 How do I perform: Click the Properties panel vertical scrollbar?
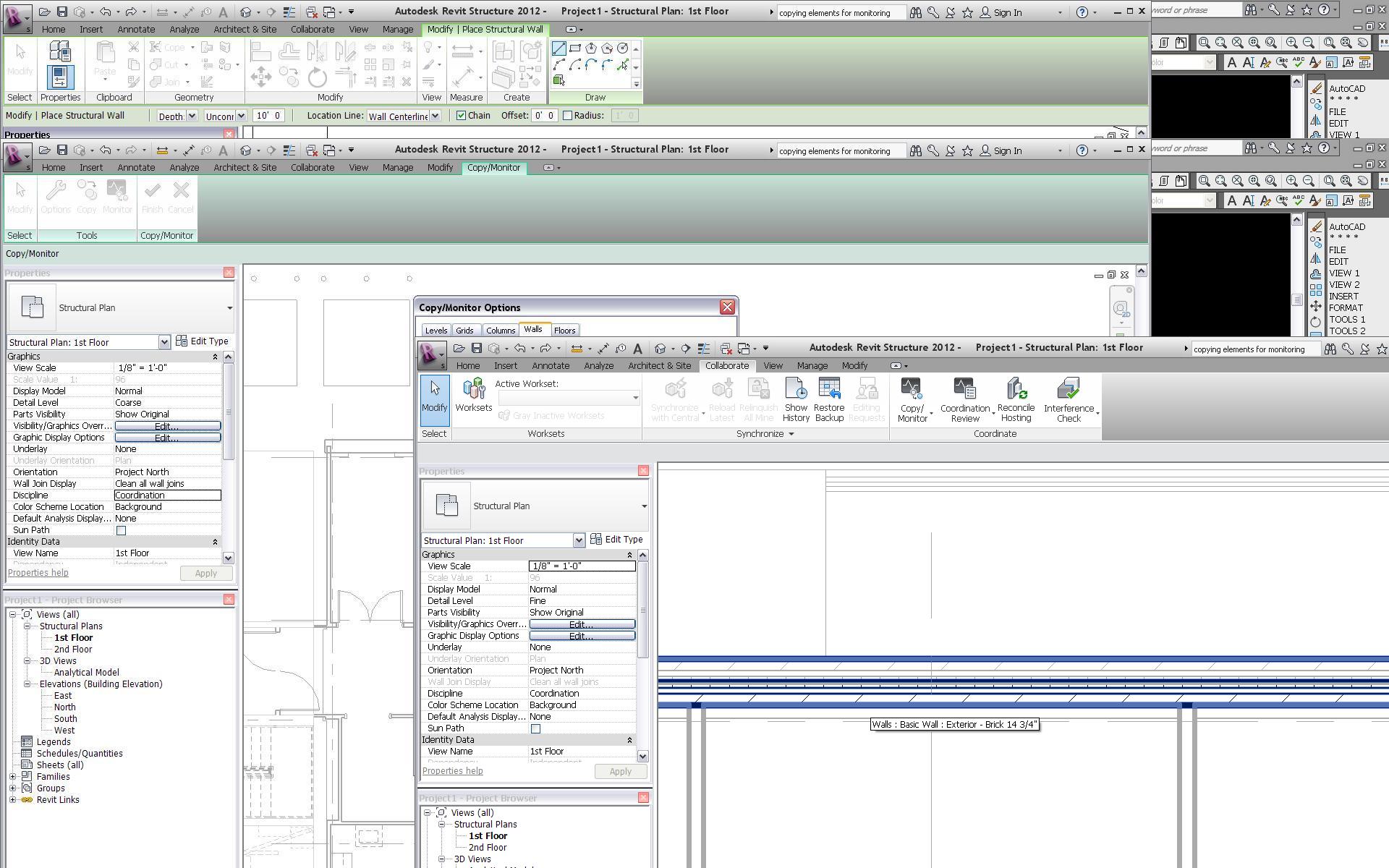229,412
